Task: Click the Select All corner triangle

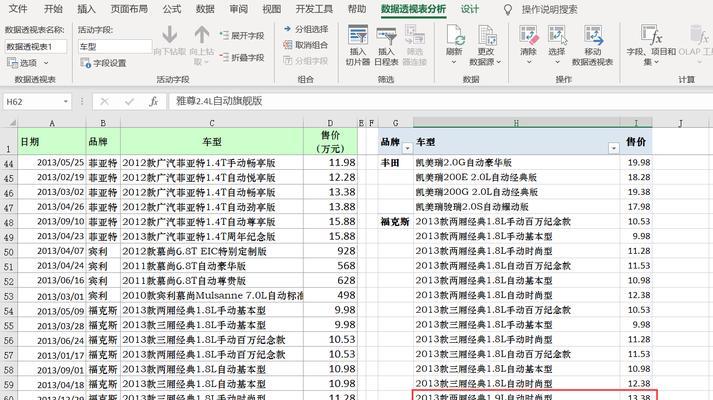Action: point(12,123)
